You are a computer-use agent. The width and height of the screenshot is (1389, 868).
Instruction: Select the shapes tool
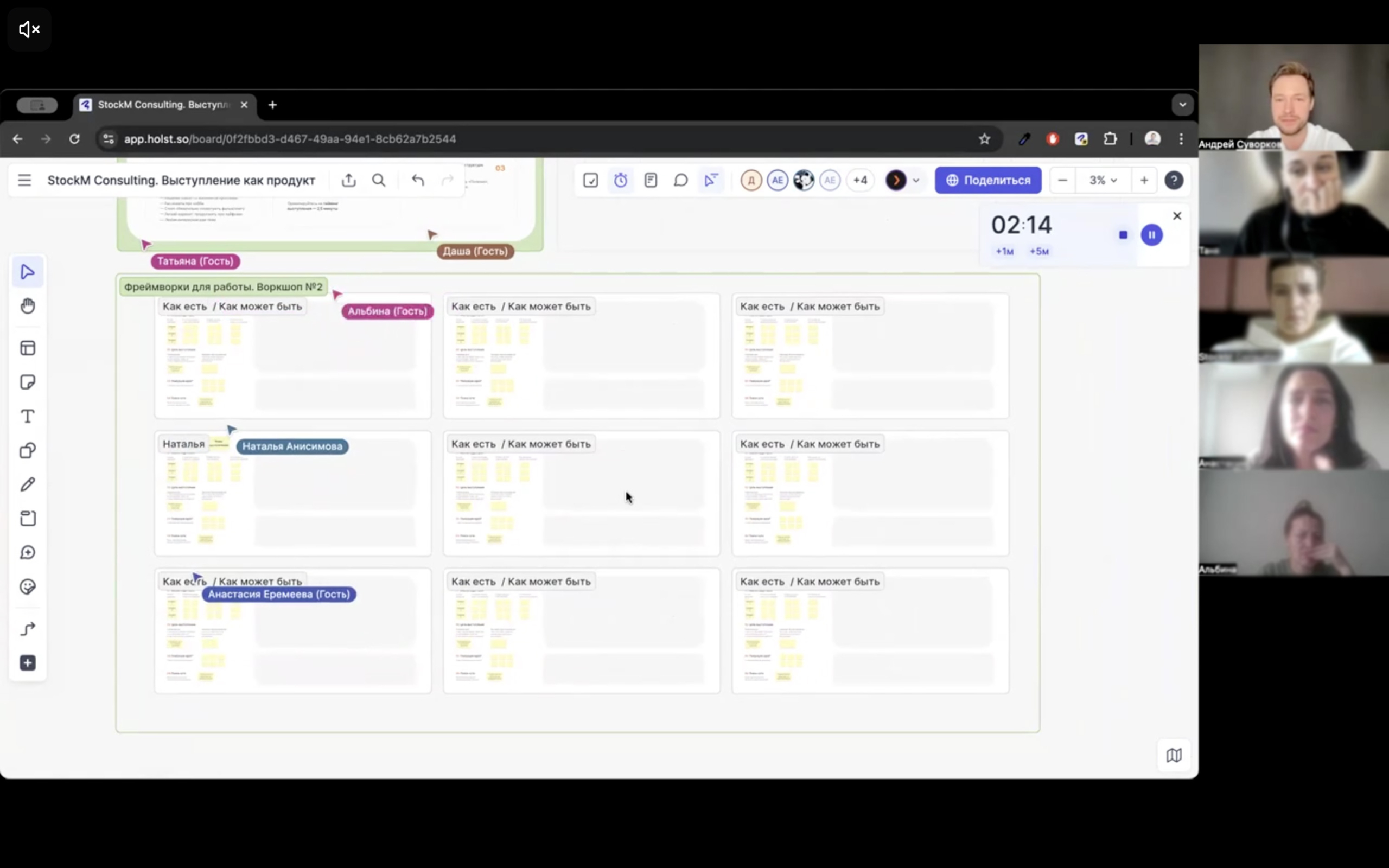pos(28,451)
